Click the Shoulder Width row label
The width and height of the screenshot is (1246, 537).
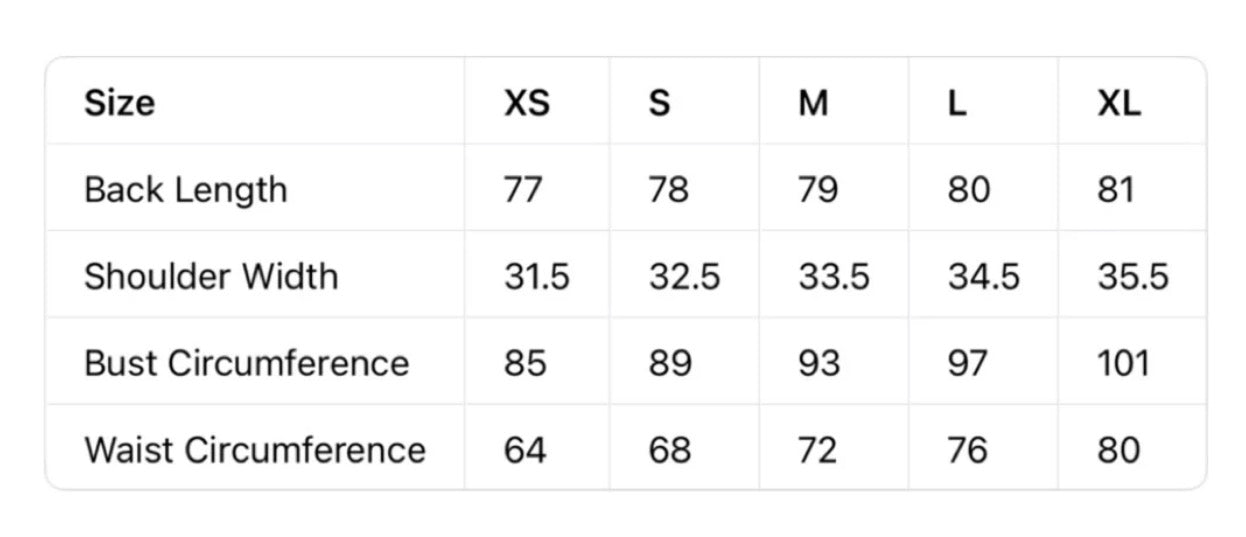(x=211, y=276)
